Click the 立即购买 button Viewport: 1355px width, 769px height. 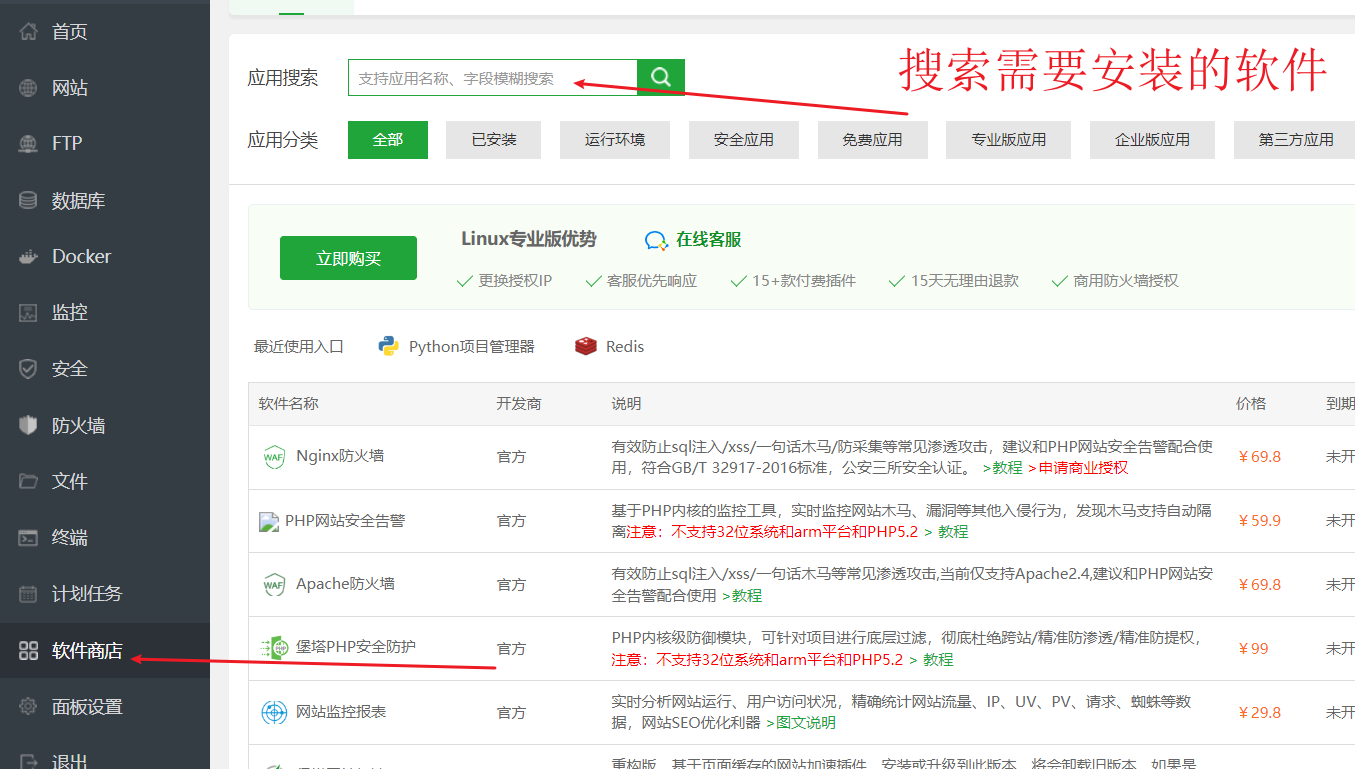[348, 258]
